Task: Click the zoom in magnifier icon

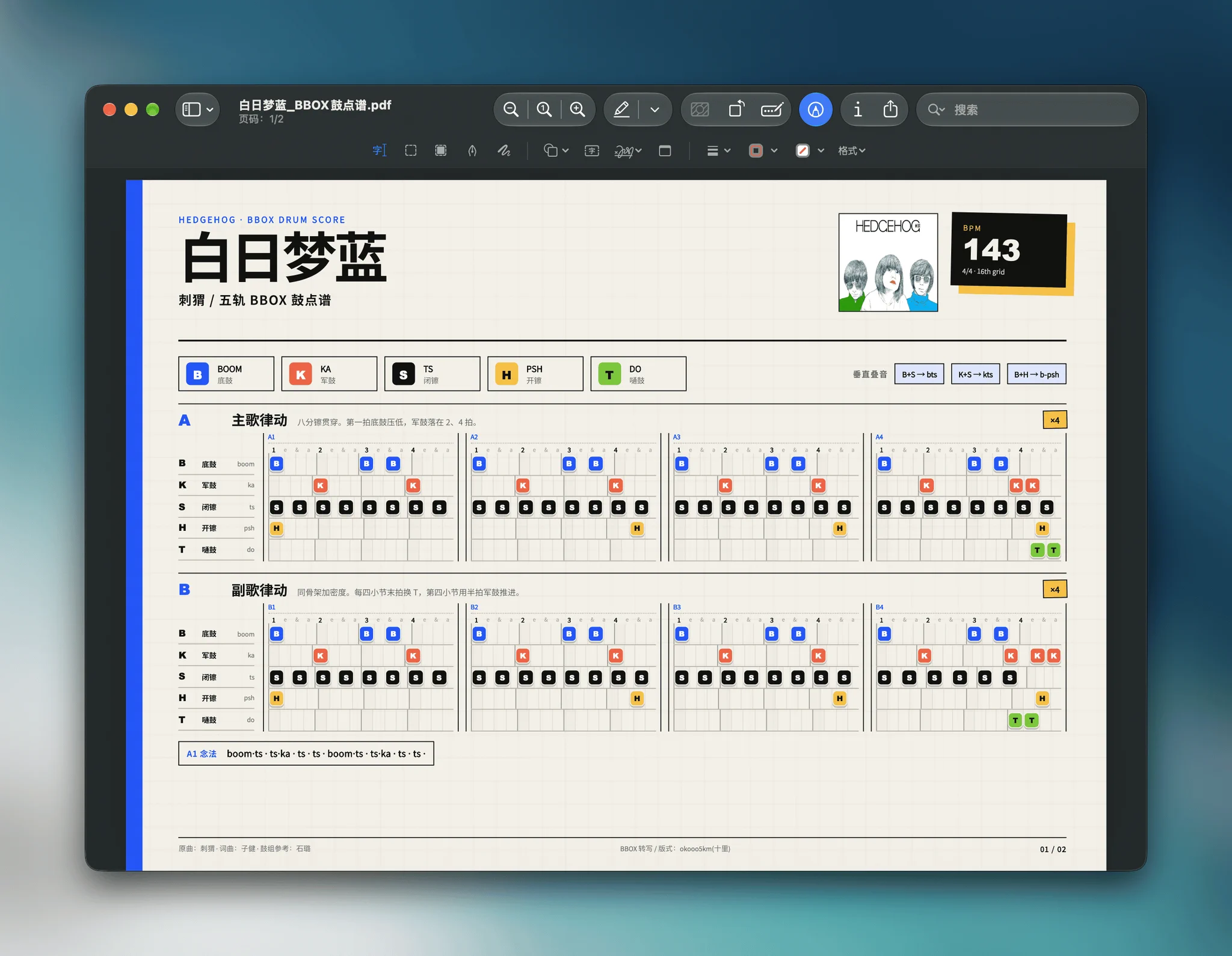Action: [x=577, y=109]
